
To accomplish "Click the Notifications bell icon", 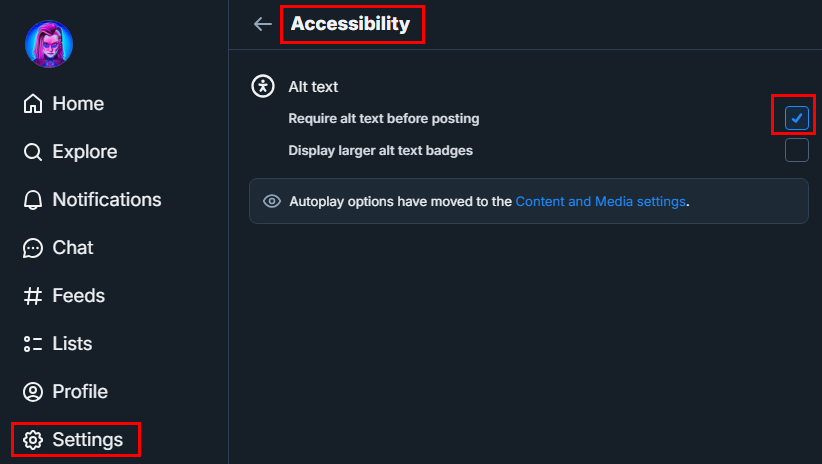I will pos(33,200).
